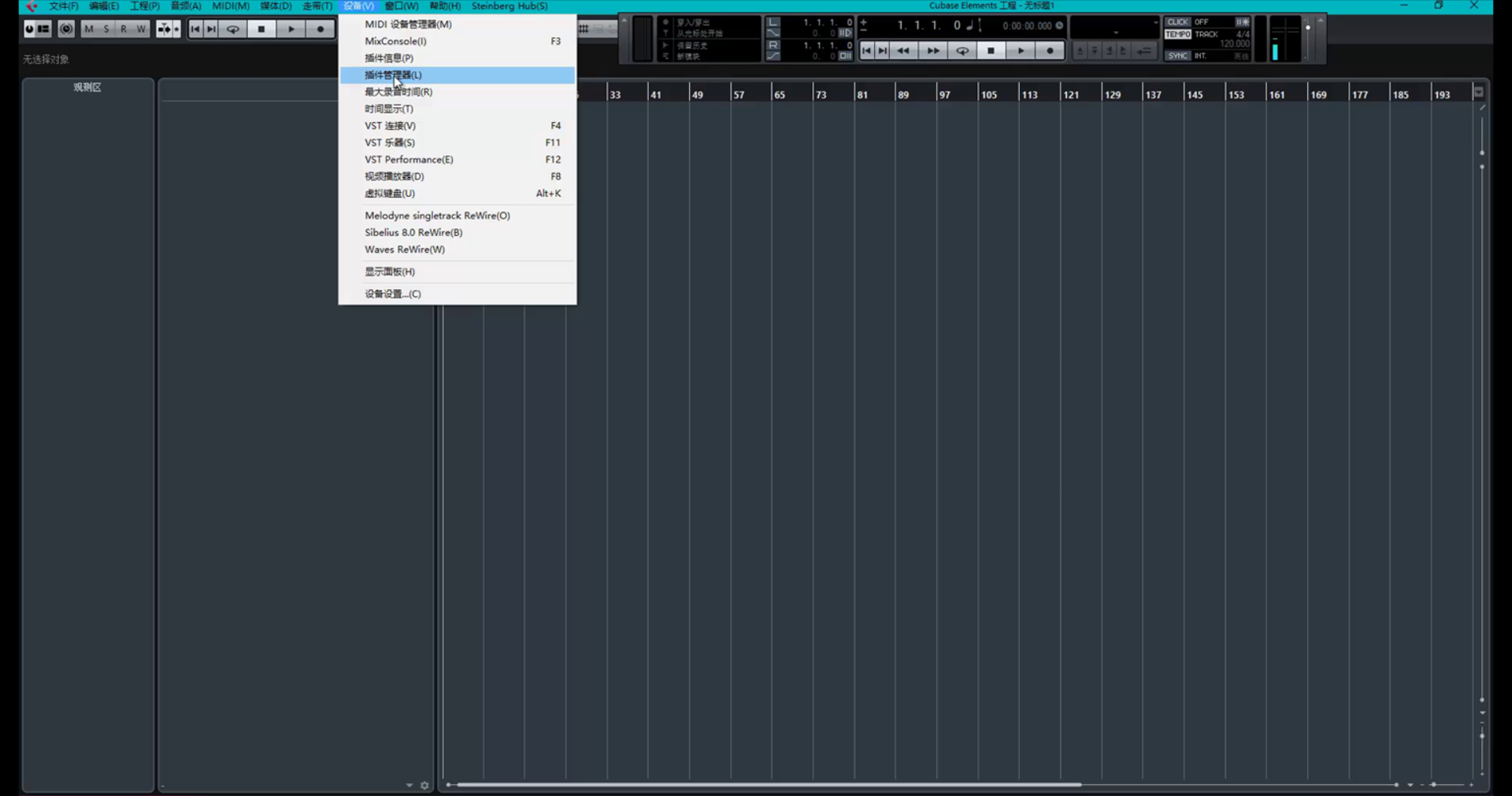Viewport: 1512px width, 796px height.
Task: Click the horizontal zoom slider handle
Action: [x=1433, y=785]
